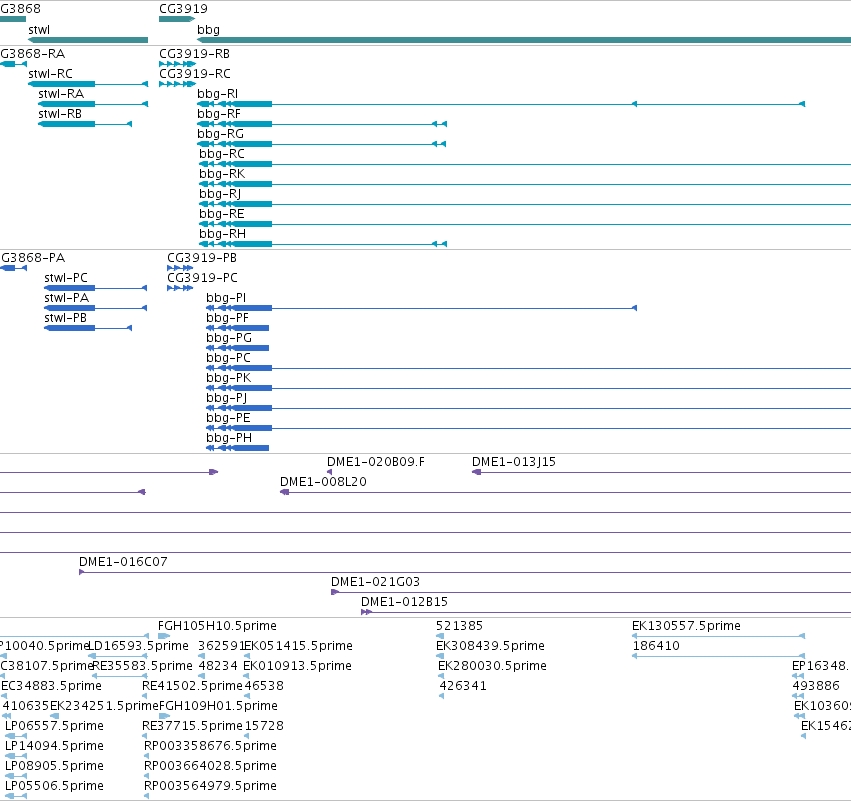Click the bbg-RK transcript label
This screenshot has height=801, width=851.
coord(222,174)
